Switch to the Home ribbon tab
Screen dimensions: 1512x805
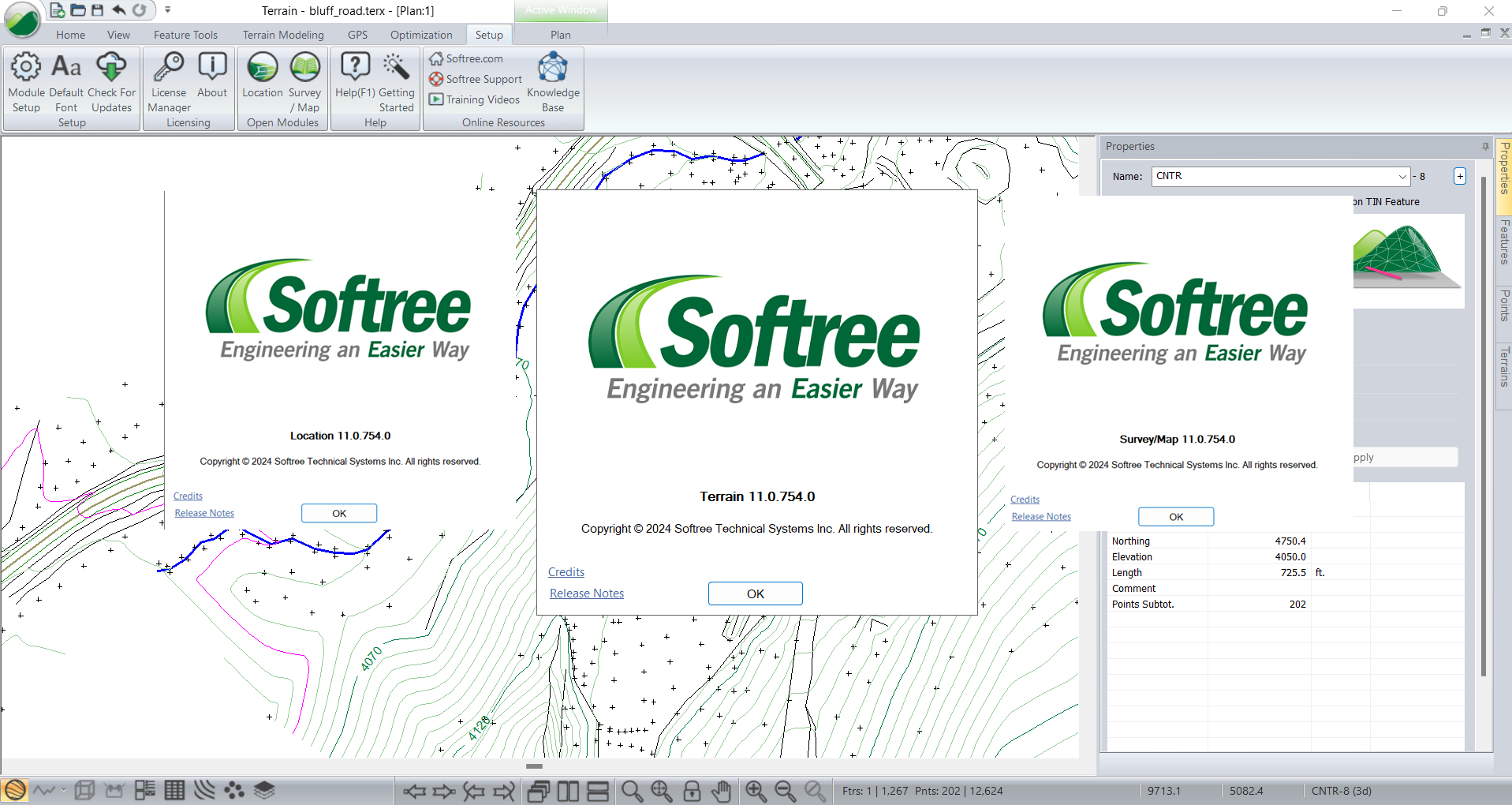(70, 35)
